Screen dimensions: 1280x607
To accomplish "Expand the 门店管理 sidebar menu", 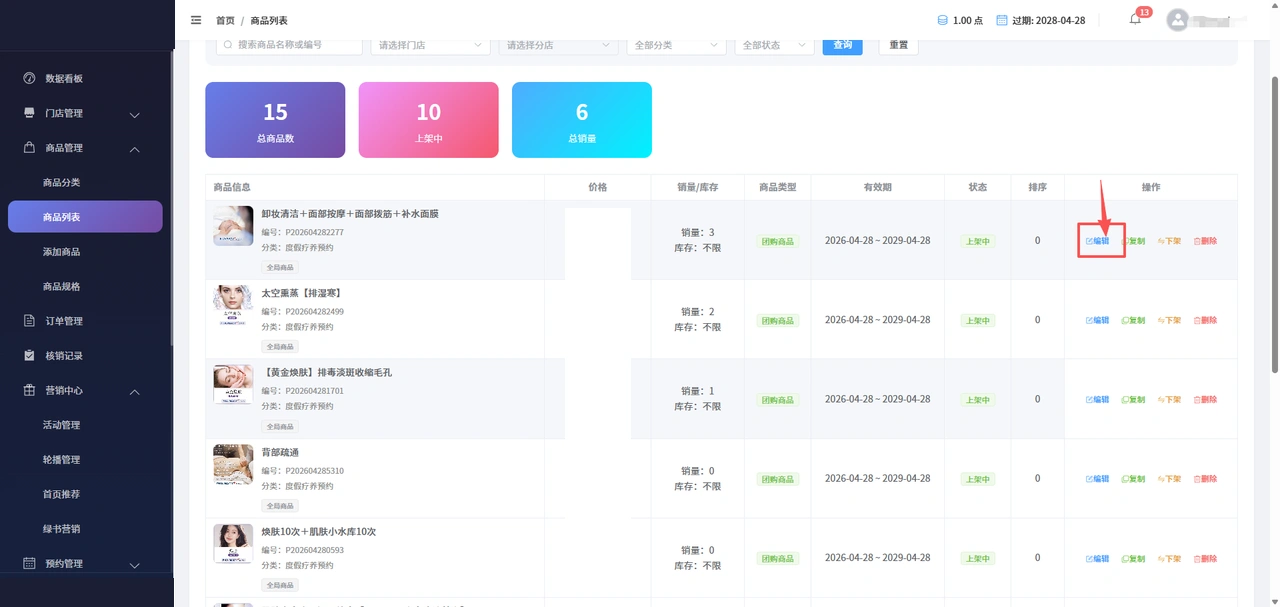I will click(85, 114).
